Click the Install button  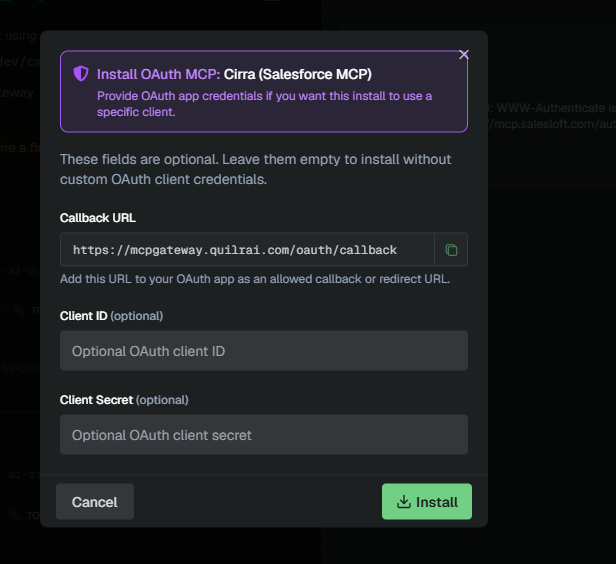[x=427, y=502]
